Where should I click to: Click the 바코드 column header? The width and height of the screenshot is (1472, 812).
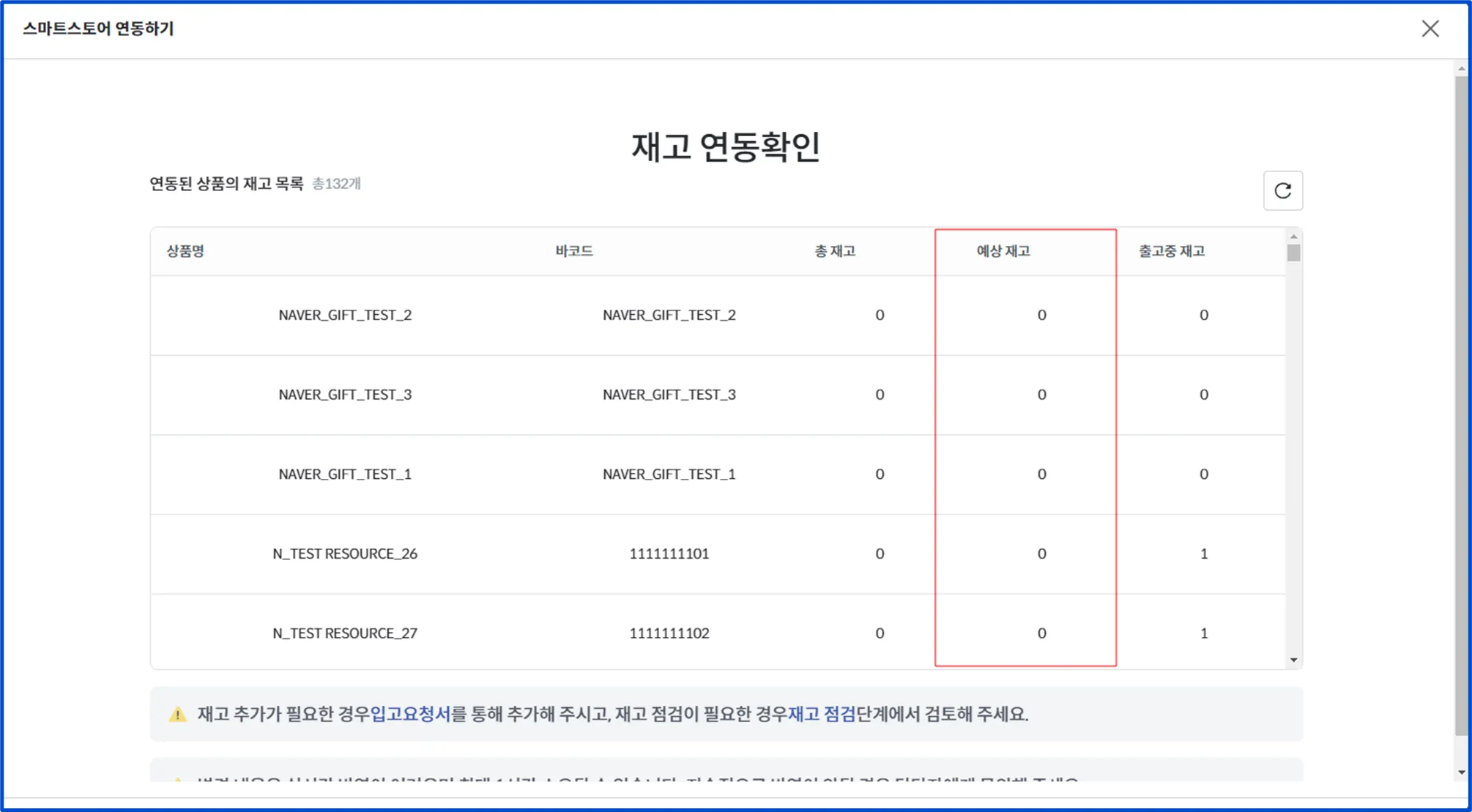click(x=573, y=251)
